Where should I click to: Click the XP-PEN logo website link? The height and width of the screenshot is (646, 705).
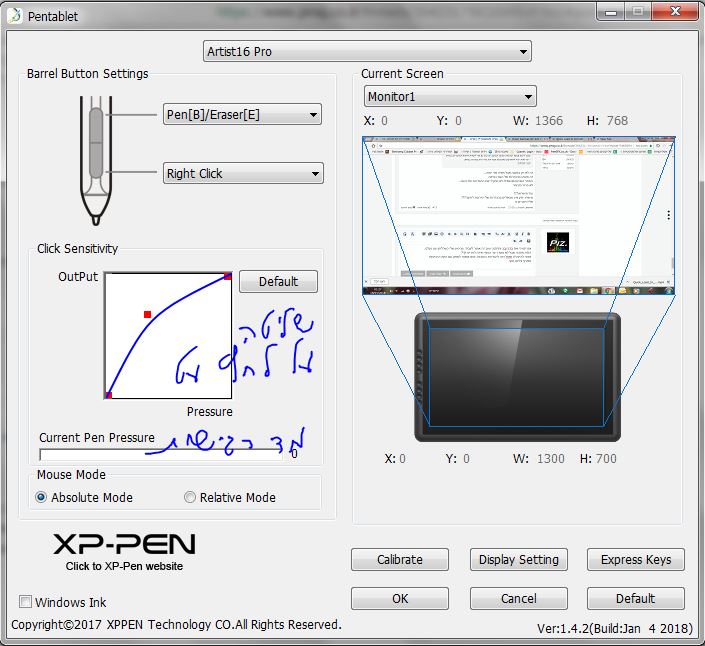click(x=124, y=551)
